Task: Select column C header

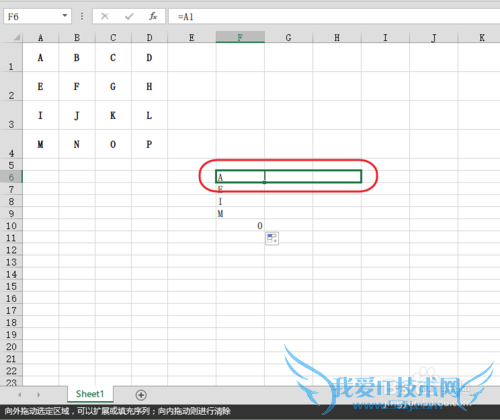Action: click(x=113, y=38)
